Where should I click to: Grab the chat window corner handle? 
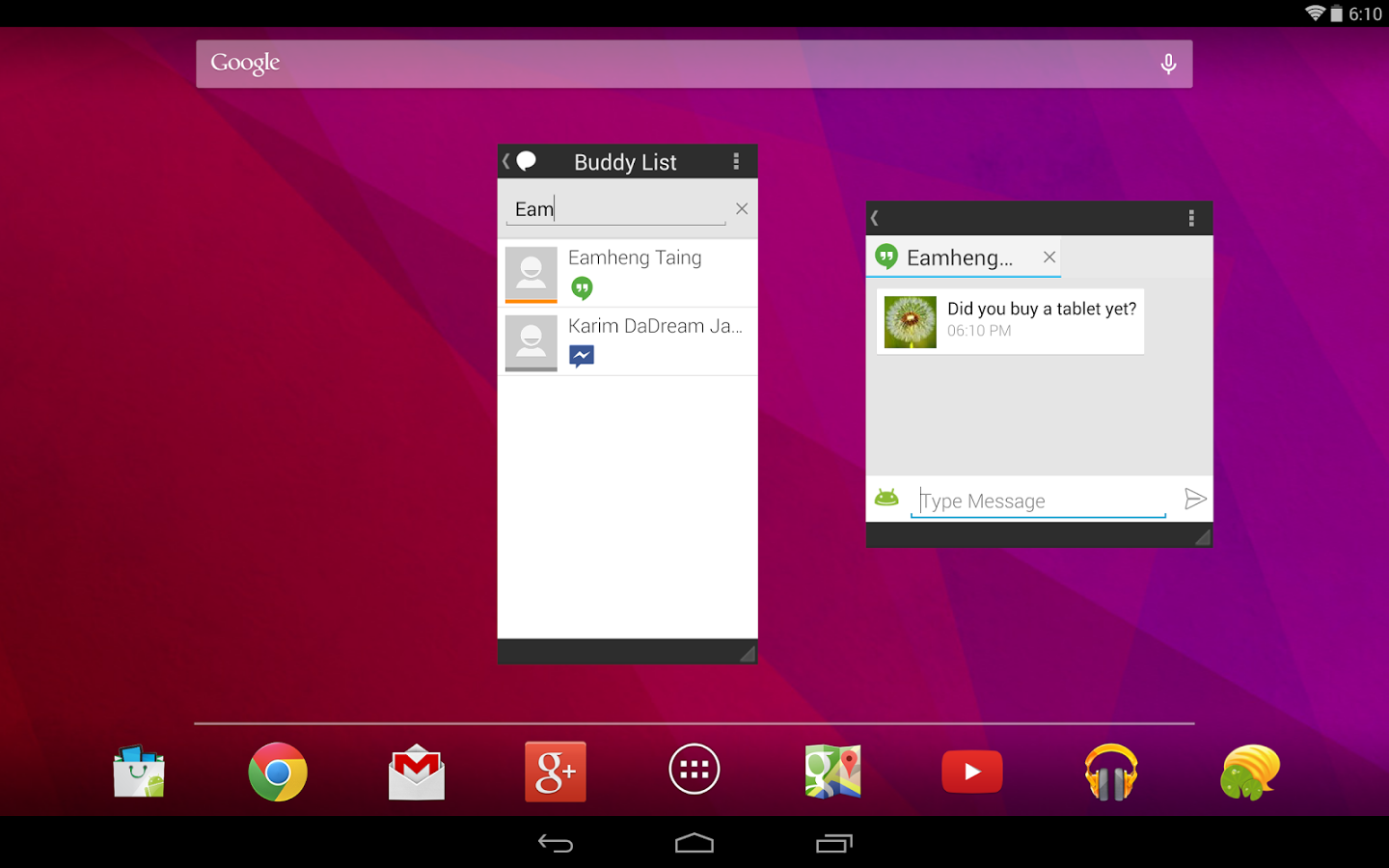1202,537
